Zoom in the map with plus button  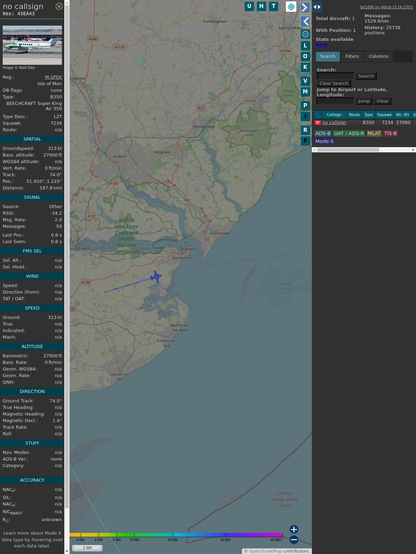294,529
